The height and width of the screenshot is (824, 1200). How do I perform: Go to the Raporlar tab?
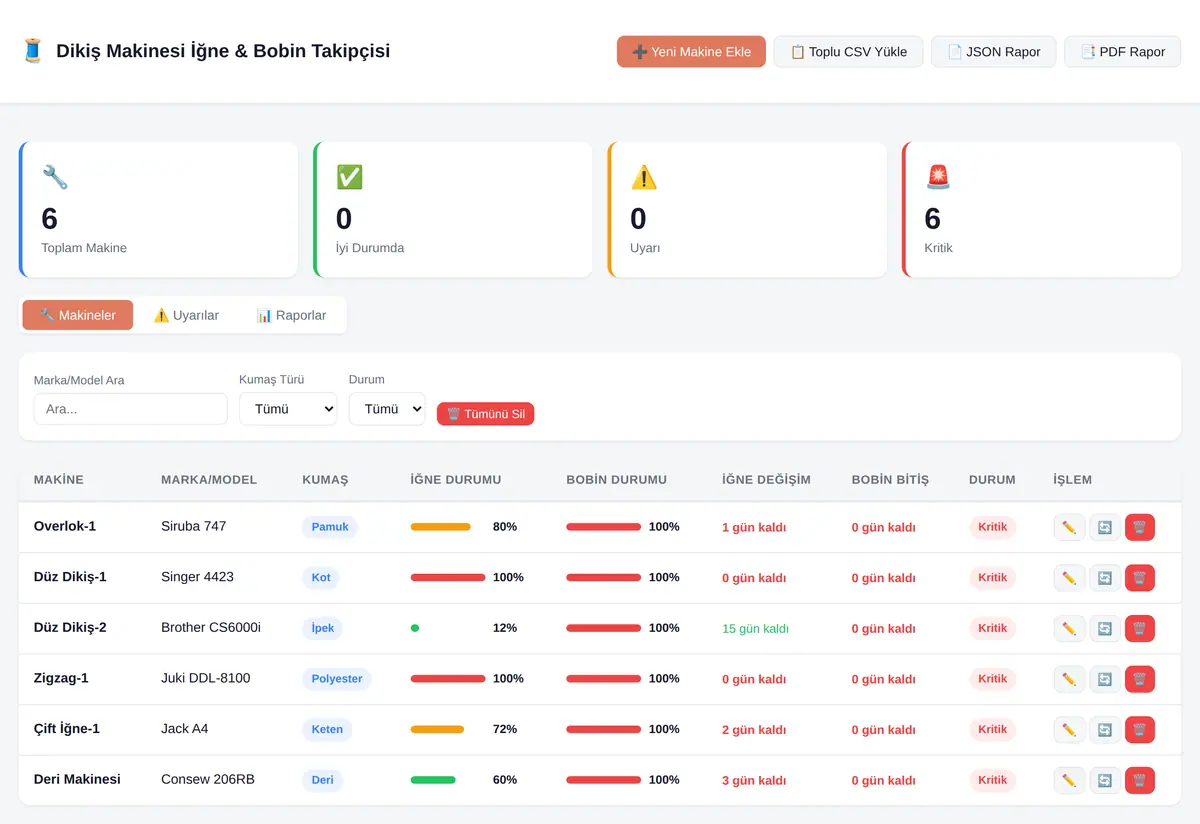[x=291, y=315]
